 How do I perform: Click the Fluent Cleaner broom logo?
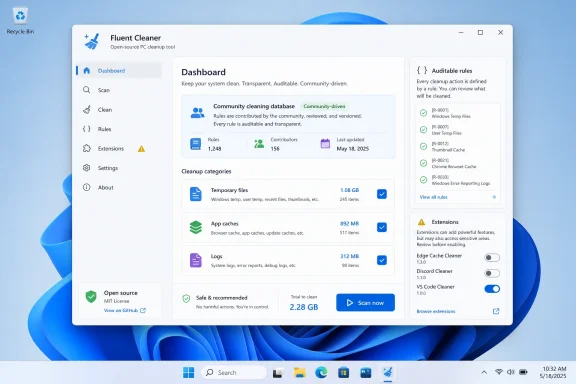91,42
